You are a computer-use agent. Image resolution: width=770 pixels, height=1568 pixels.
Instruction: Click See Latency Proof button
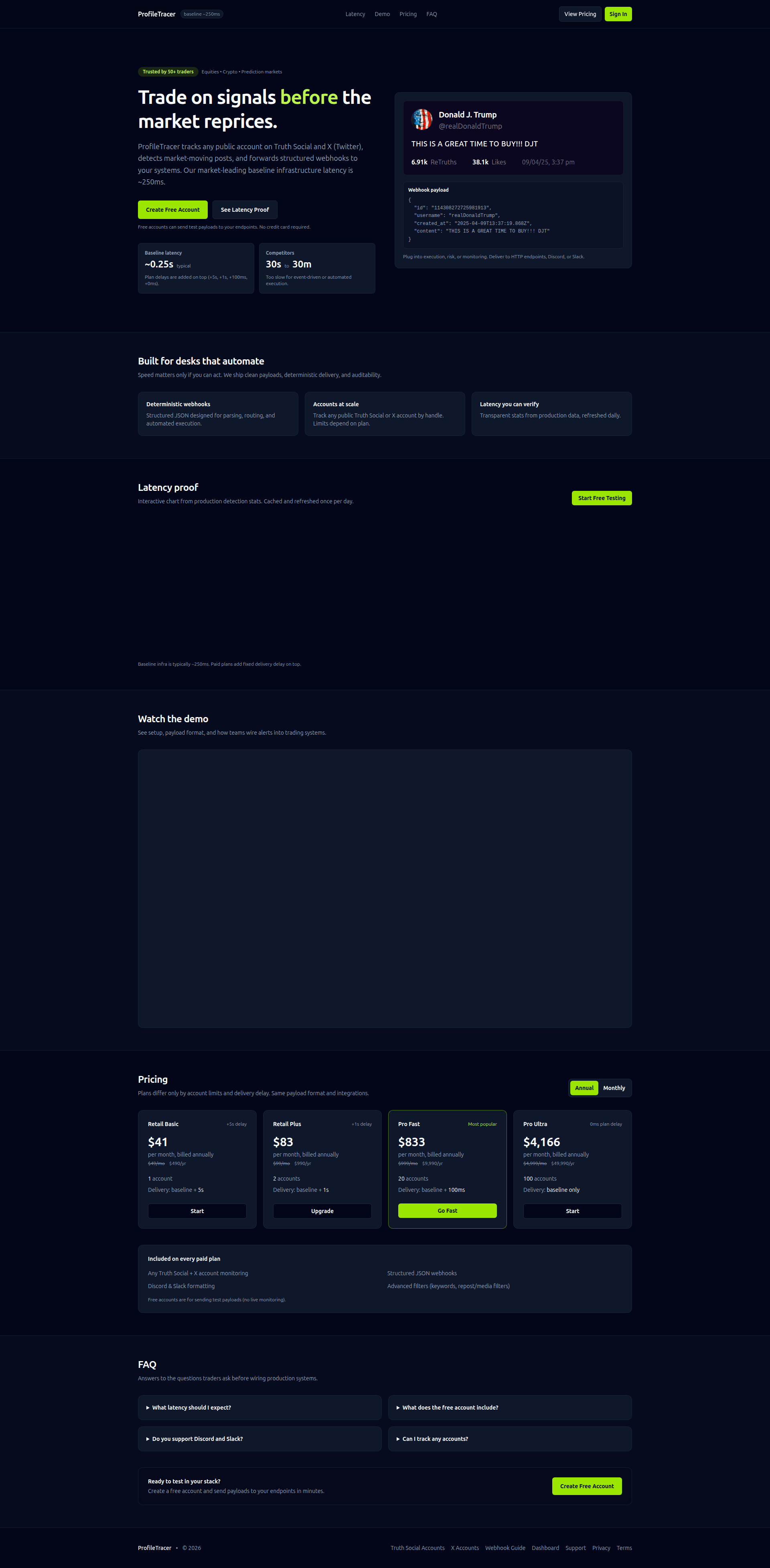tap(245, 209)
